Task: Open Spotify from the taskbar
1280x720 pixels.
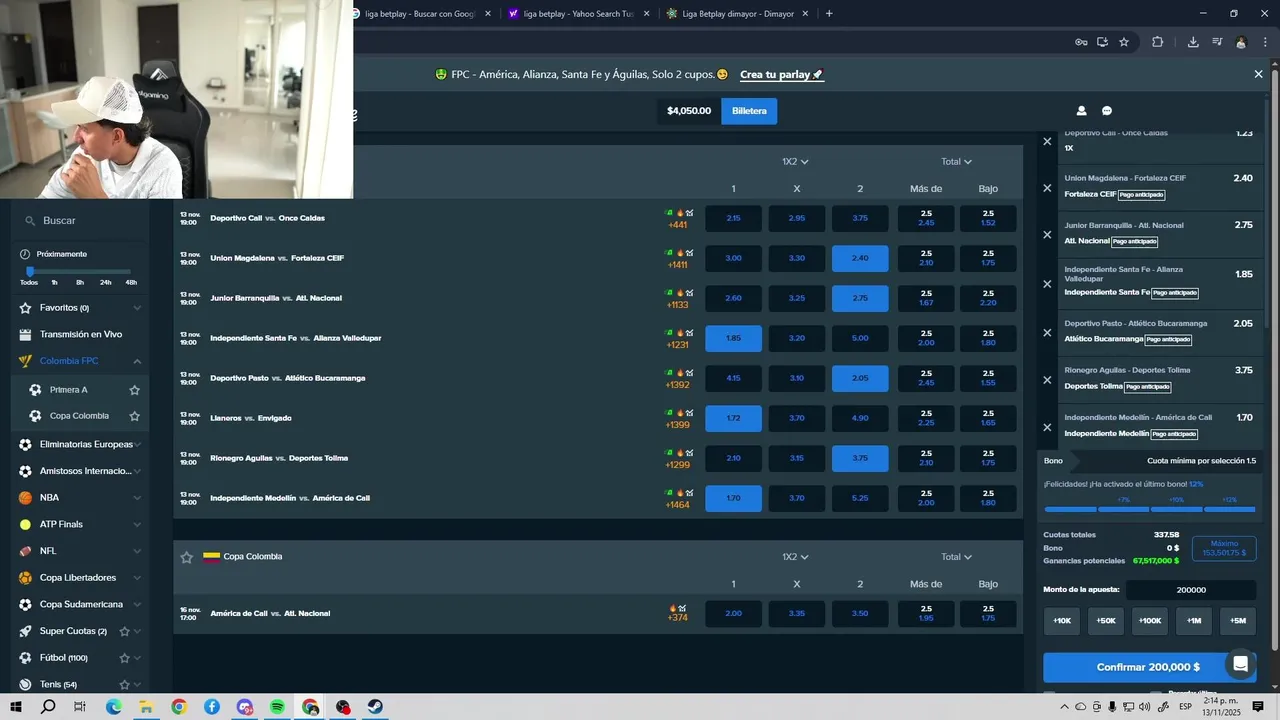Action: (277, 707)
